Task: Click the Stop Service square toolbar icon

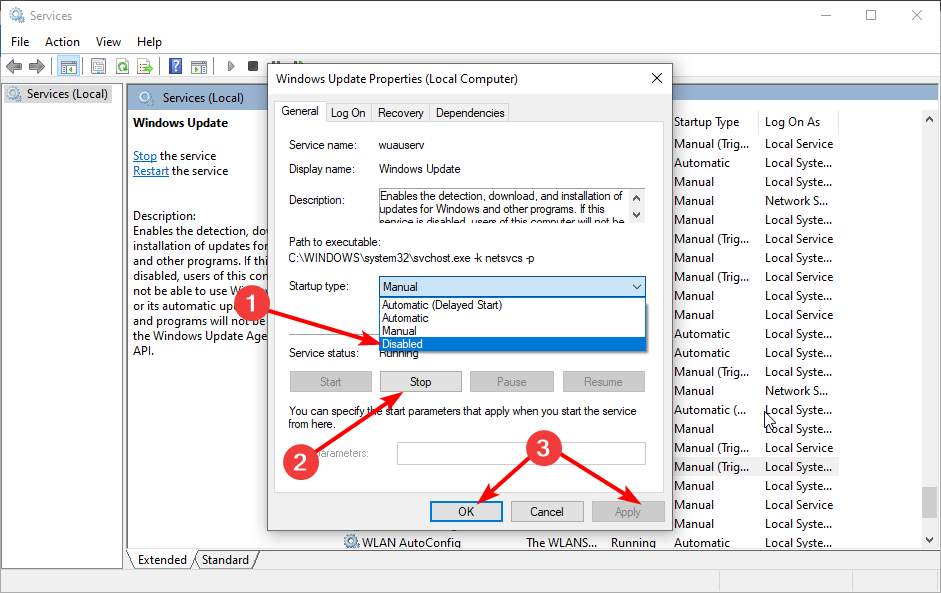Action: point(253,66)
